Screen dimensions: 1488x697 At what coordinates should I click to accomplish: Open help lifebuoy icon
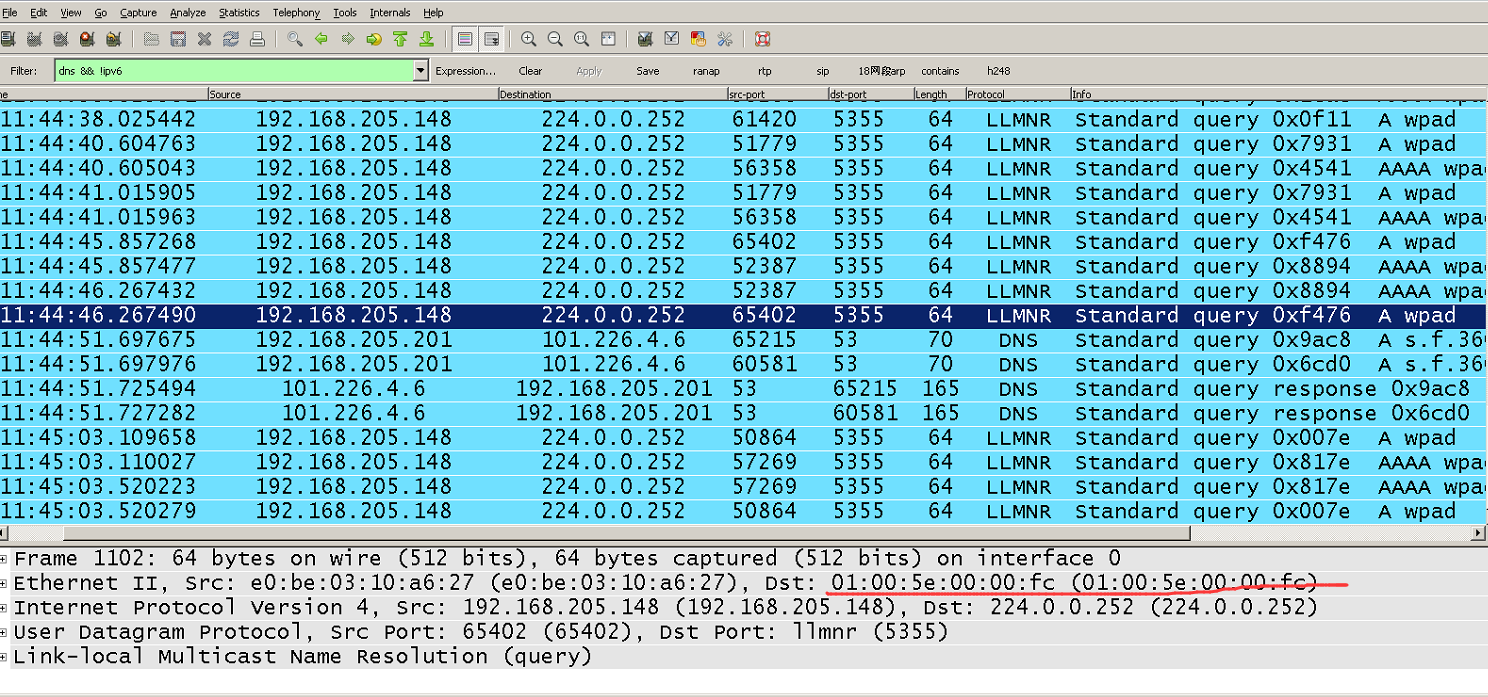[762, 39]
